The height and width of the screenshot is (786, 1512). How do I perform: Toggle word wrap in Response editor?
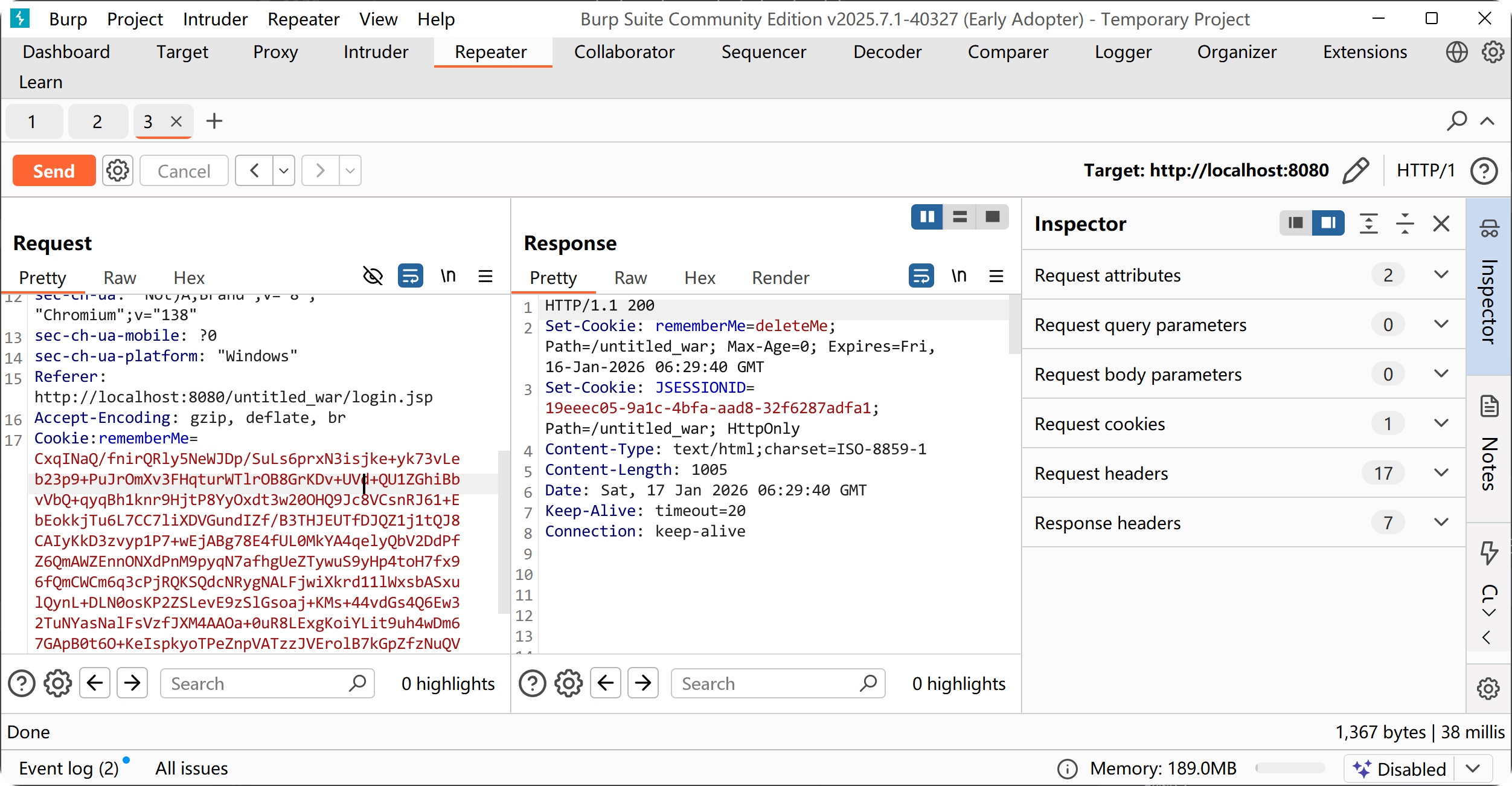coord(921,276)
